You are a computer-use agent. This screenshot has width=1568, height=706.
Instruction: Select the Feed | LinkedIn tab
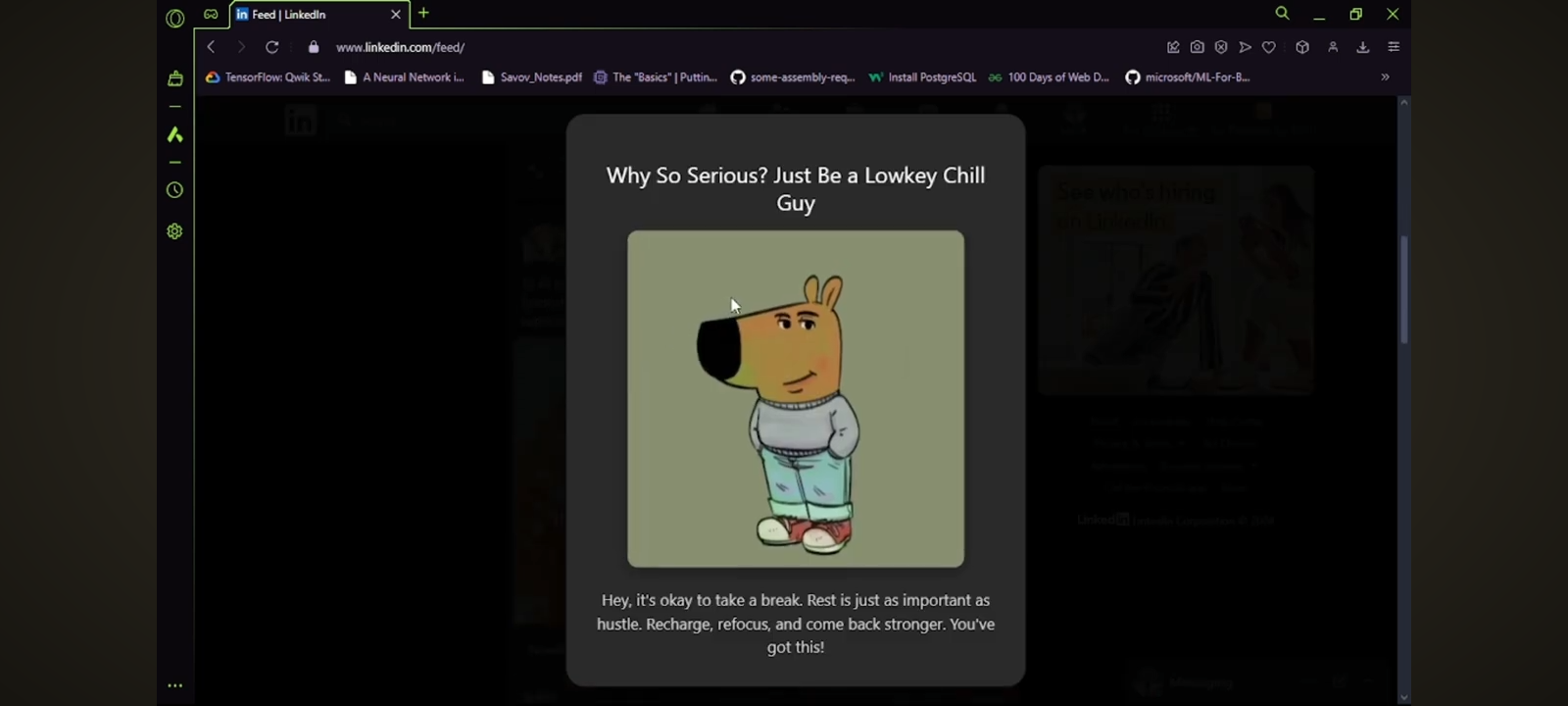[x=317, y=15]
